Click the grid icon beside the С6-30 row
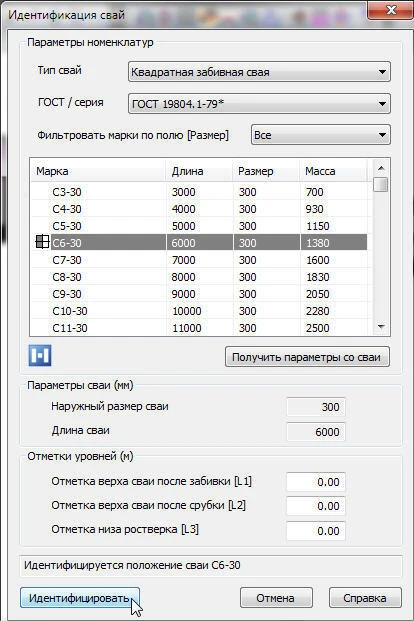The width and height of the screenshot is (414, 621). 42,242
